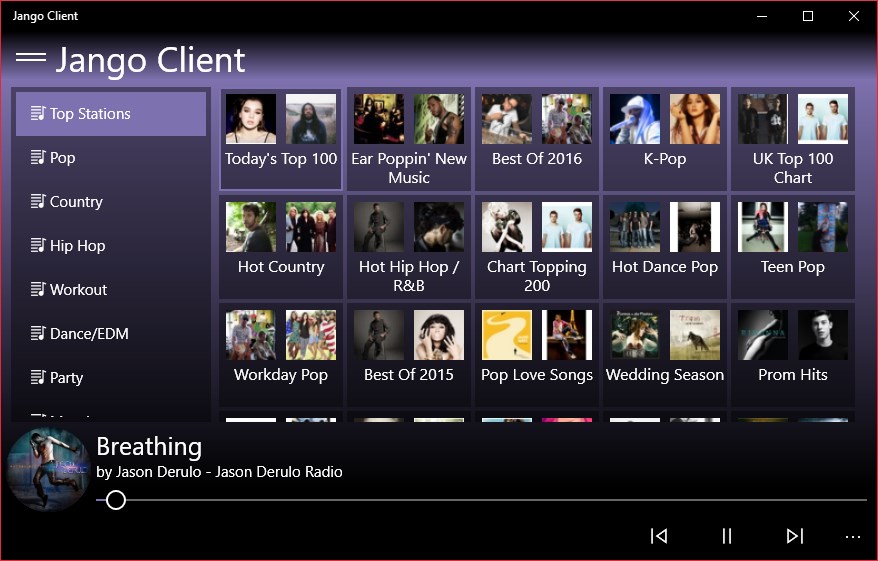Screen dimensions: 878x561
Task: Select the Country category
Action: pyautogui.click(x=111, y=202)
